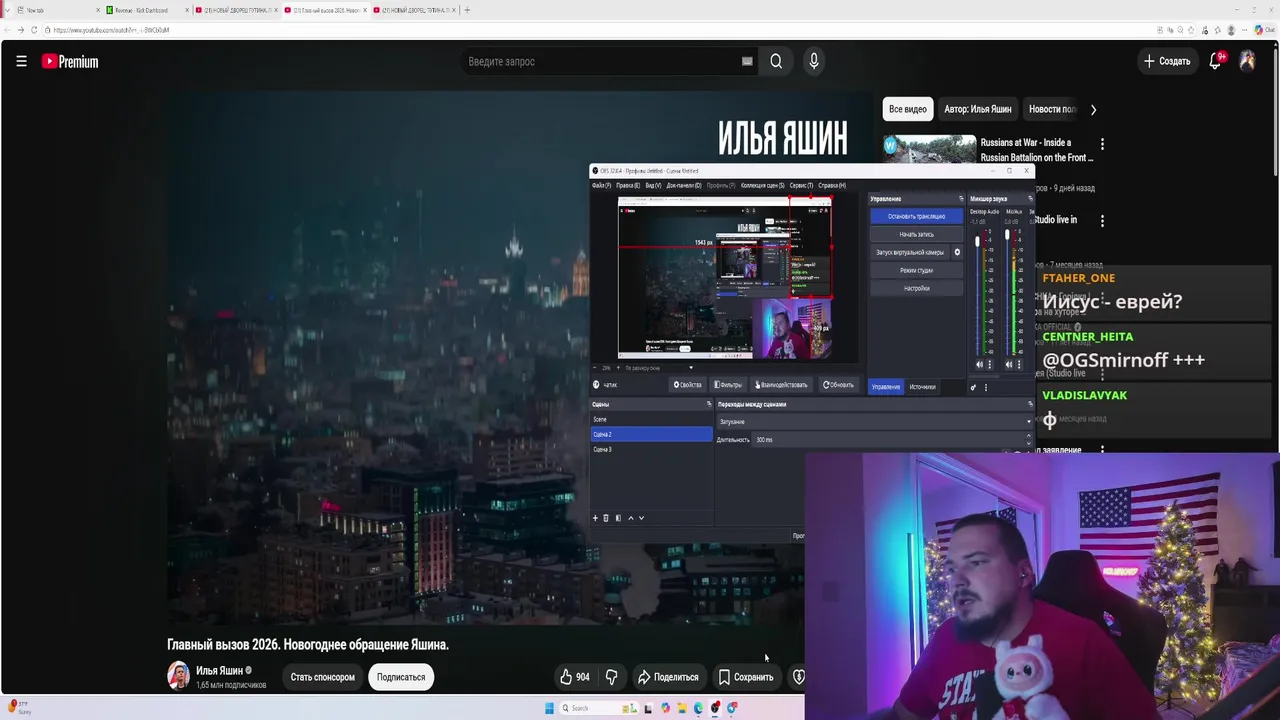
Task: Click Обновить button in OBS
Action: 839,385
